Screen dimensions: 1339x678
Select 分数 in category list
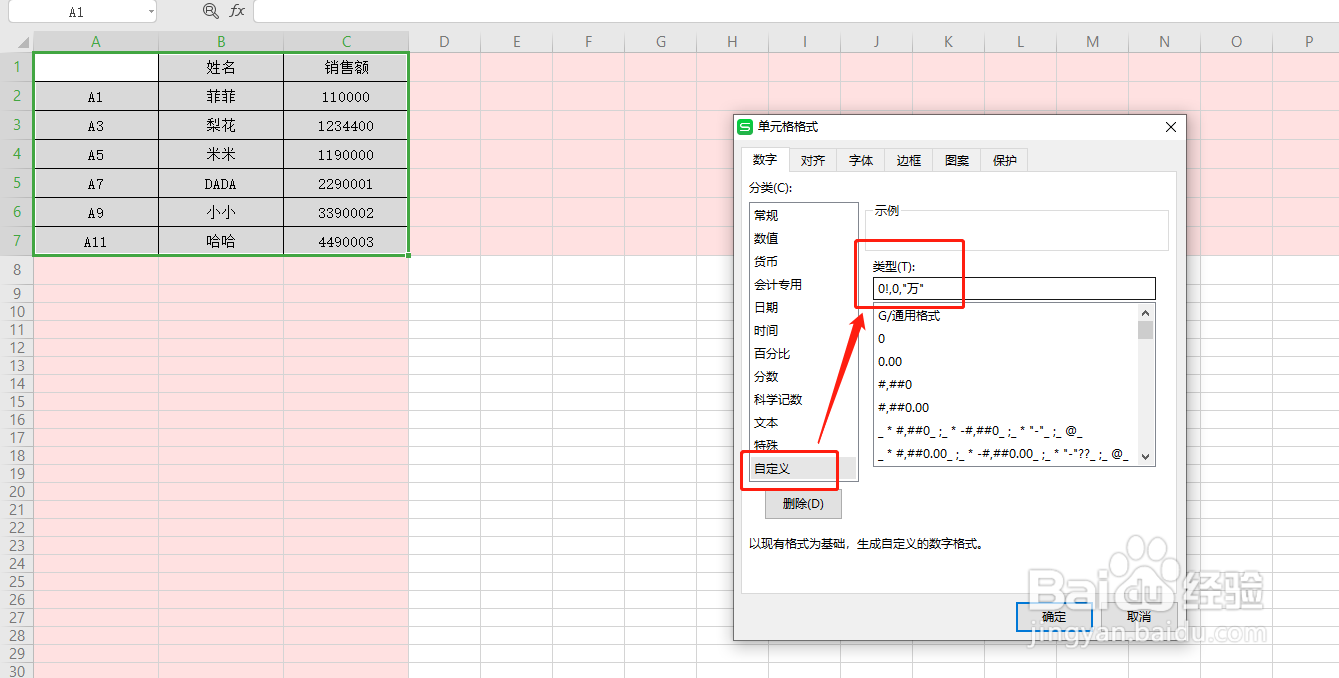coord(804,376)
